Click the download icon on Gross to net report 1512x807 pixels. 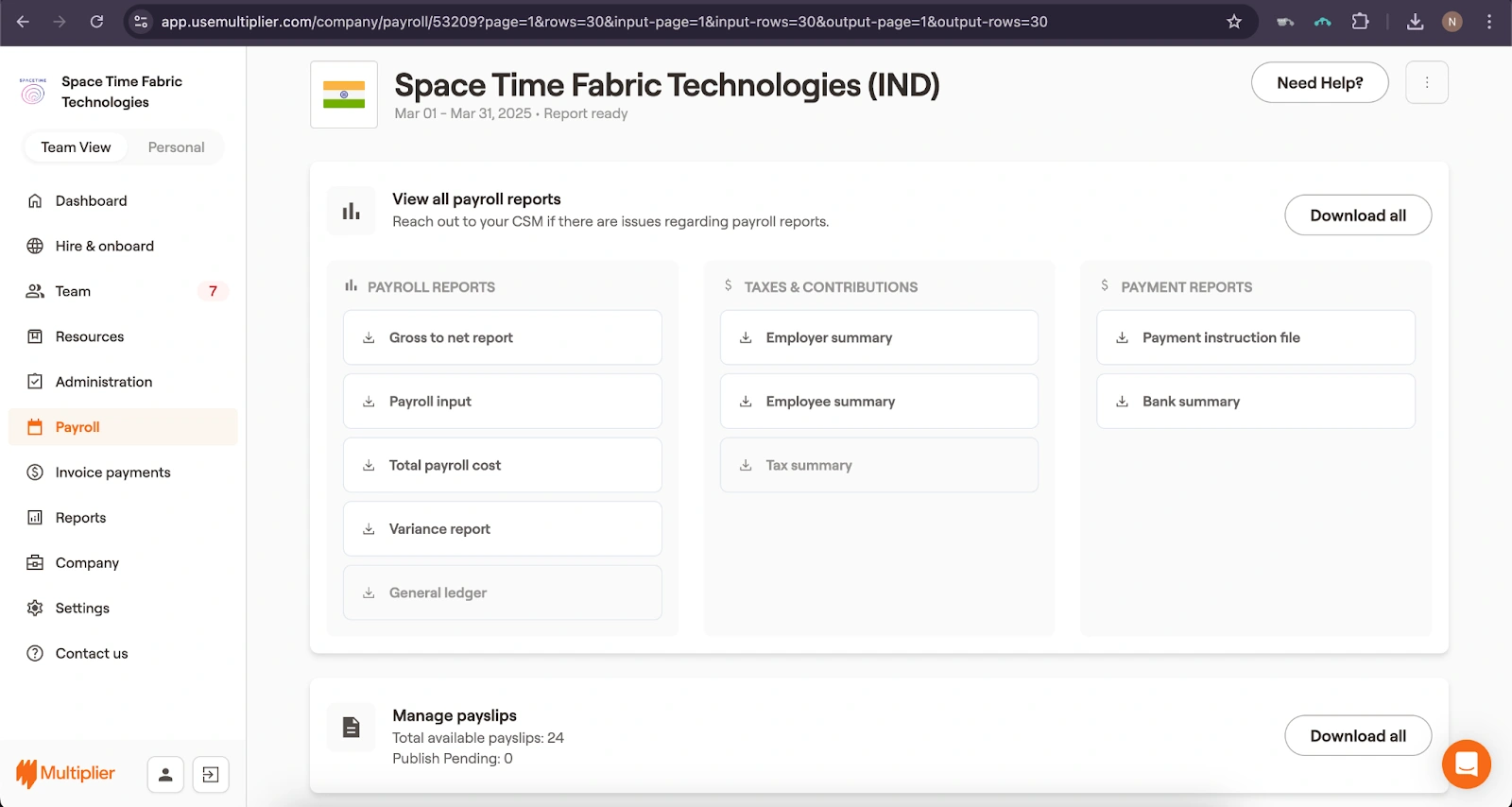[x=369, y=337]
